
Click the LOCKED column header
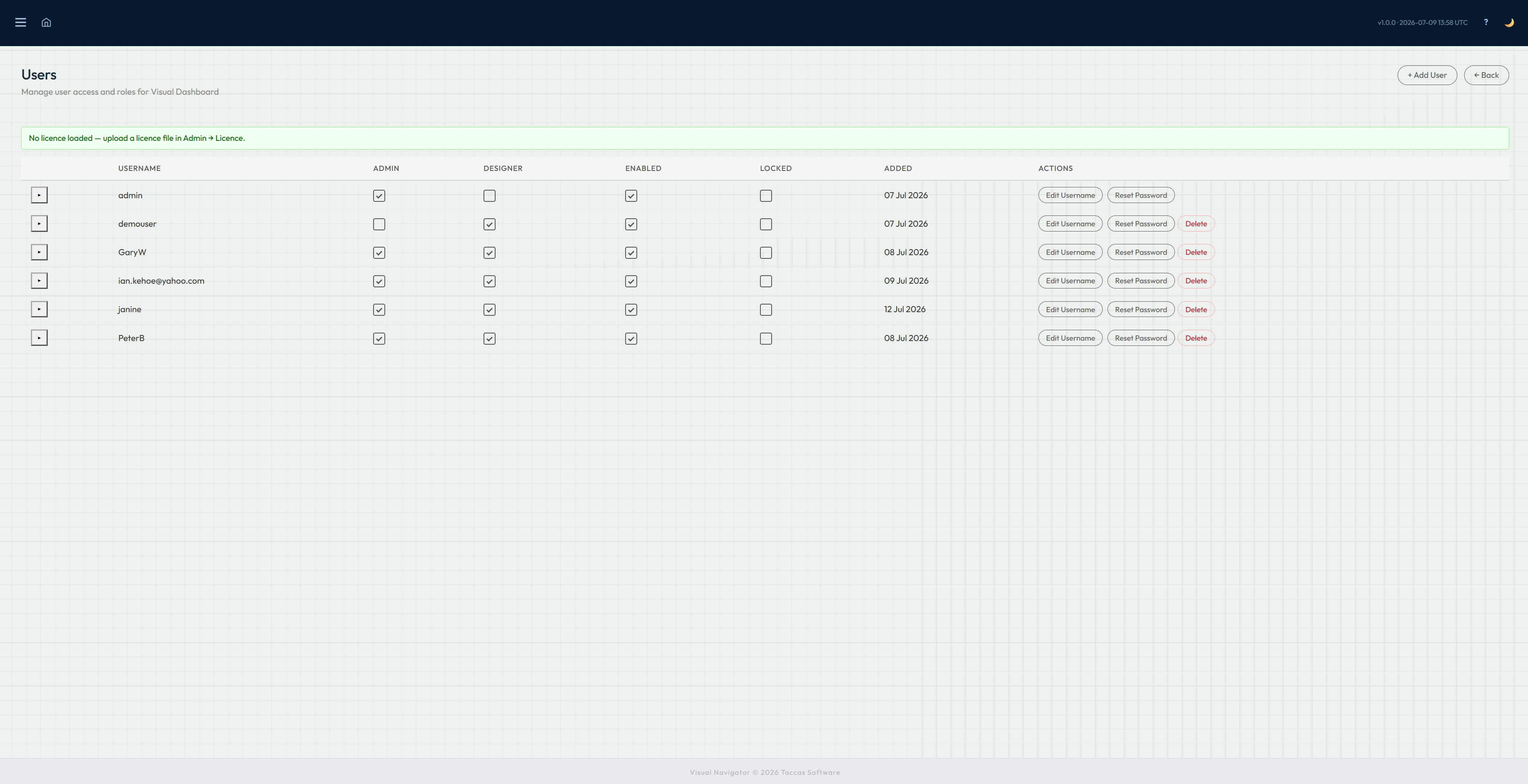pos(776,169)
